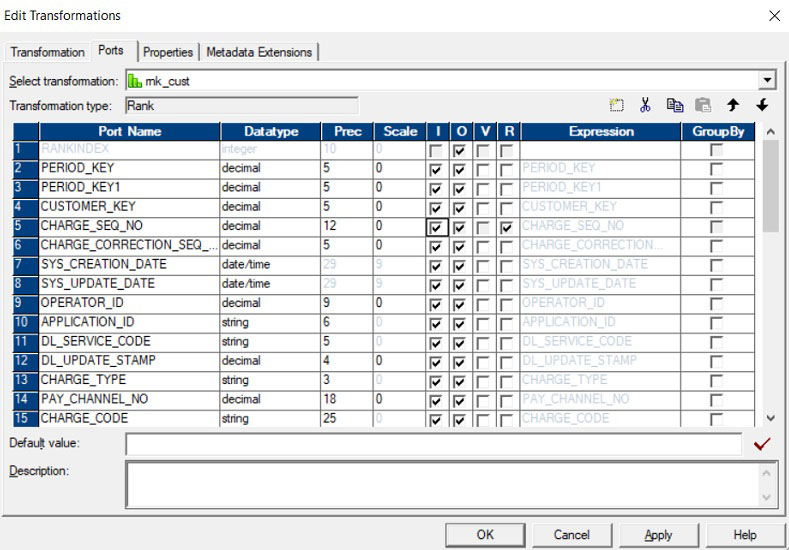Open the Select transformation dropdown

766,81
